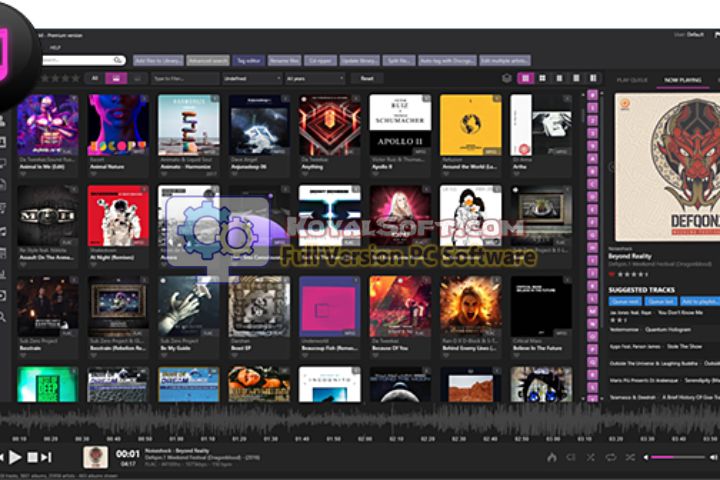Stop playback with the Stop button
The height and width of the screenshot is (480, 720).
coord(32,457)
